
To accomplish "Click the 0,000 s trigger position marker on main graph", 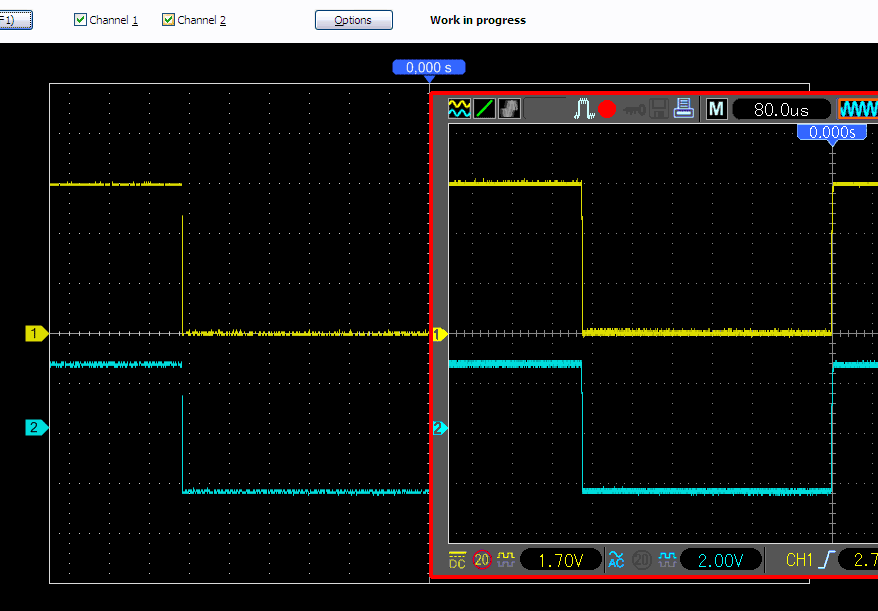I will pos(429,68).
